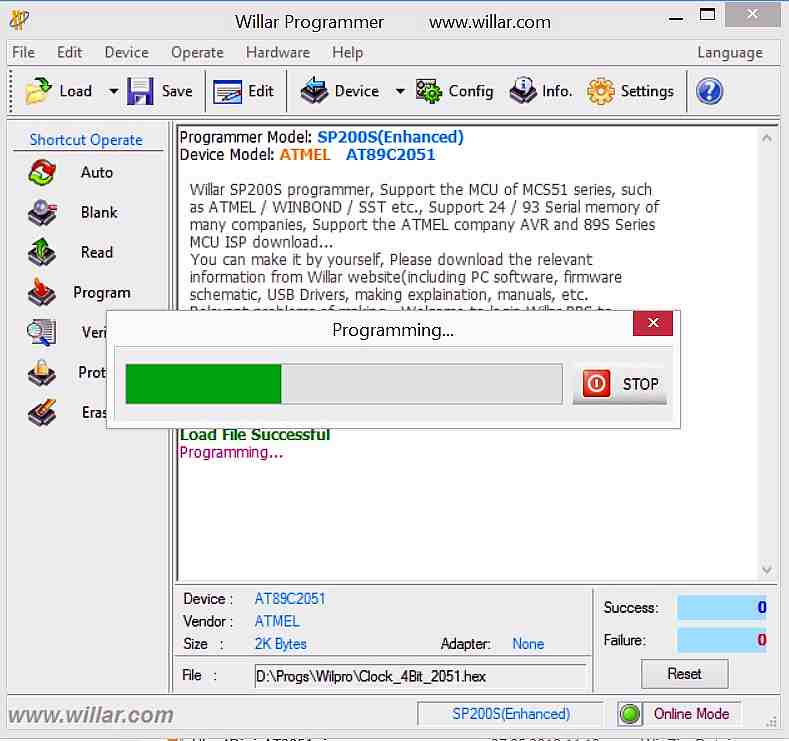
Task: Click the 2K Bytes size value
Action: [x=280, y=644]
